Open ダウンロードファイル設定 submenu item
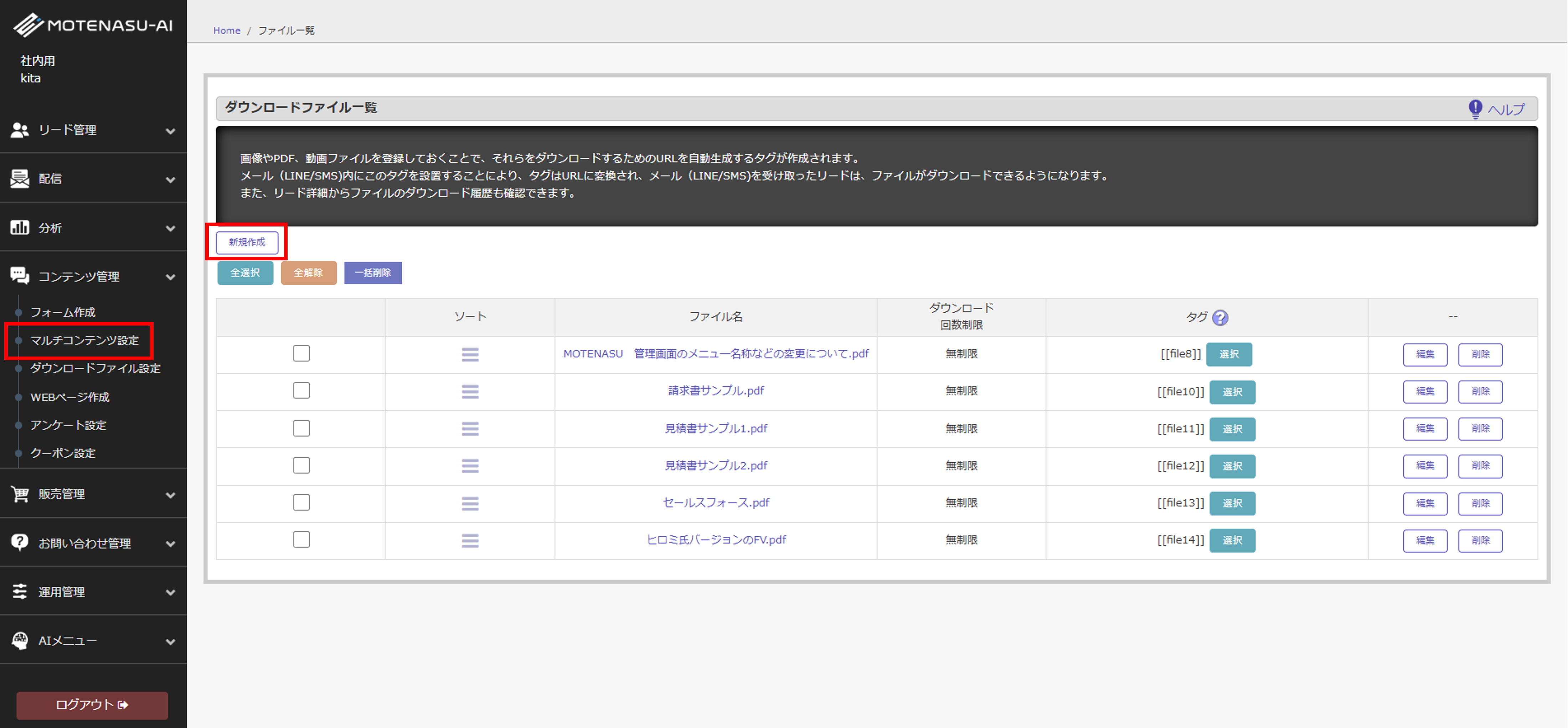This screenshot has width=1568, height=728. (95, 369)
